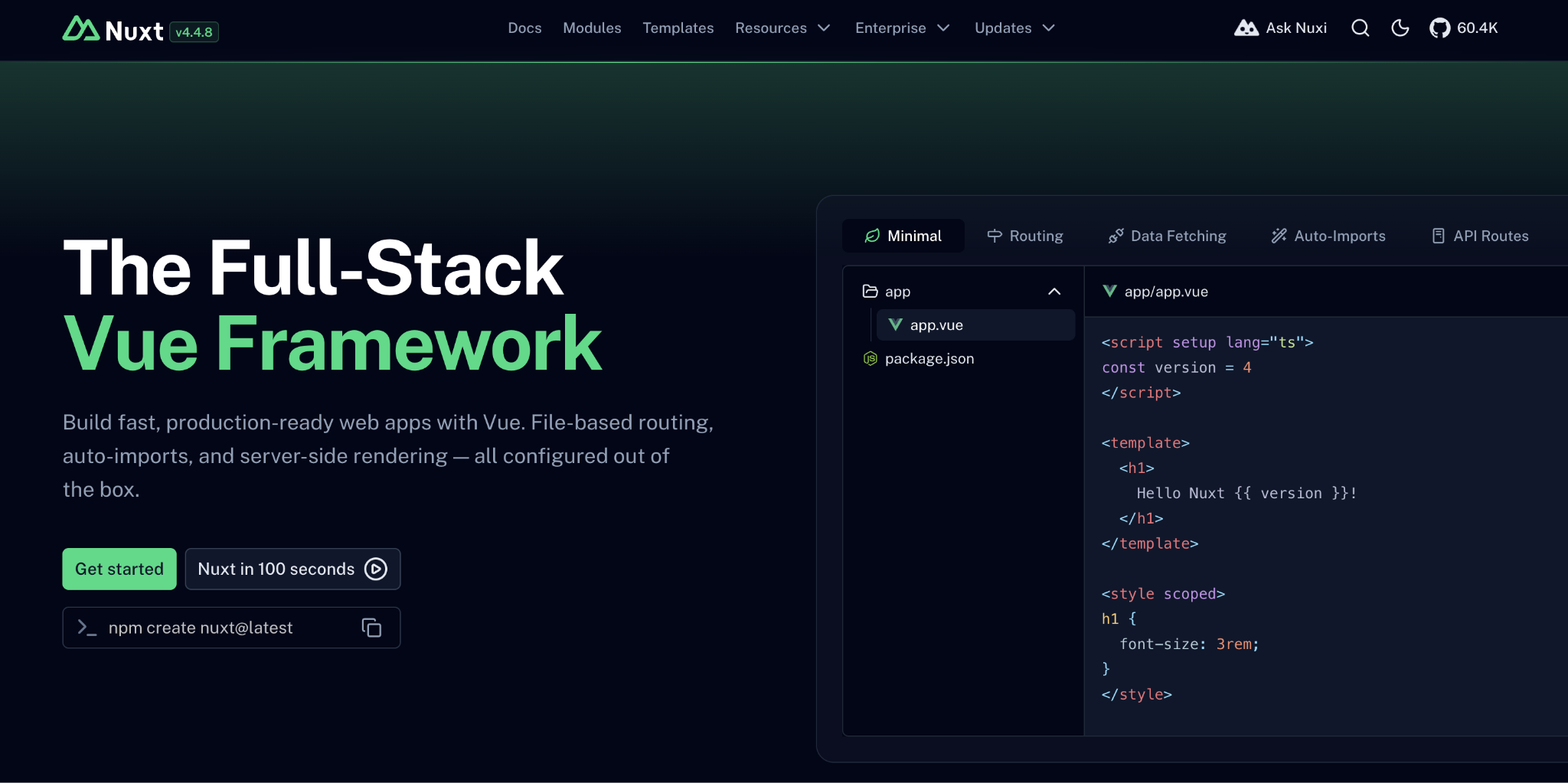Screen dimensions: 1568x783
Task: Click the '<style scoped>' code line
Action: click(1163, 594)
